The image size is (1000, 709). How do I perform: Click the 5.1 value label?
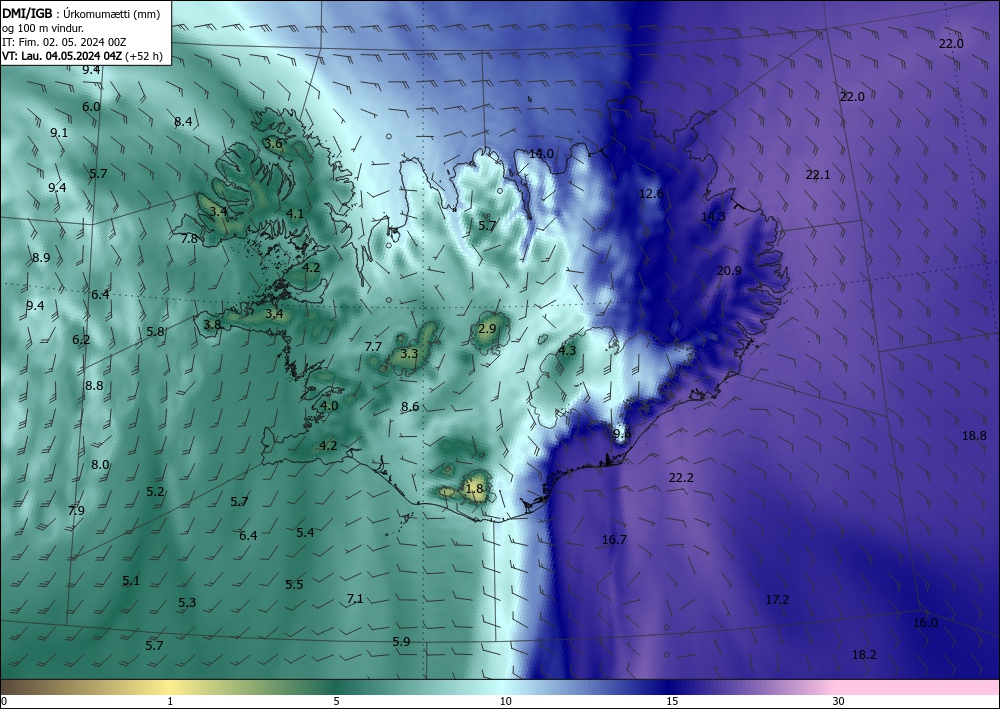coord(131,580)
